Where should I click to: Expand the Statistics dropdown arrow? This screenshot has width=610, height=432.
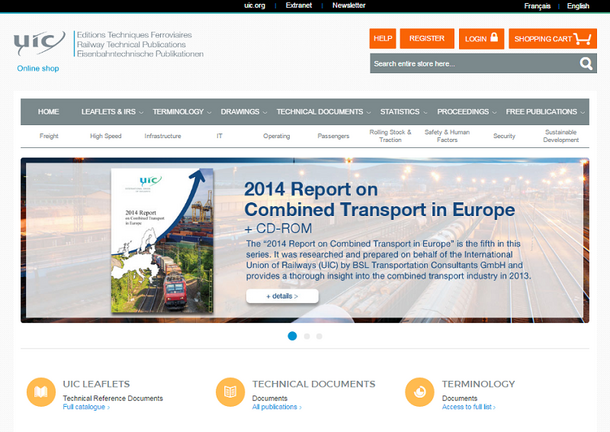[x=425, y=112]
